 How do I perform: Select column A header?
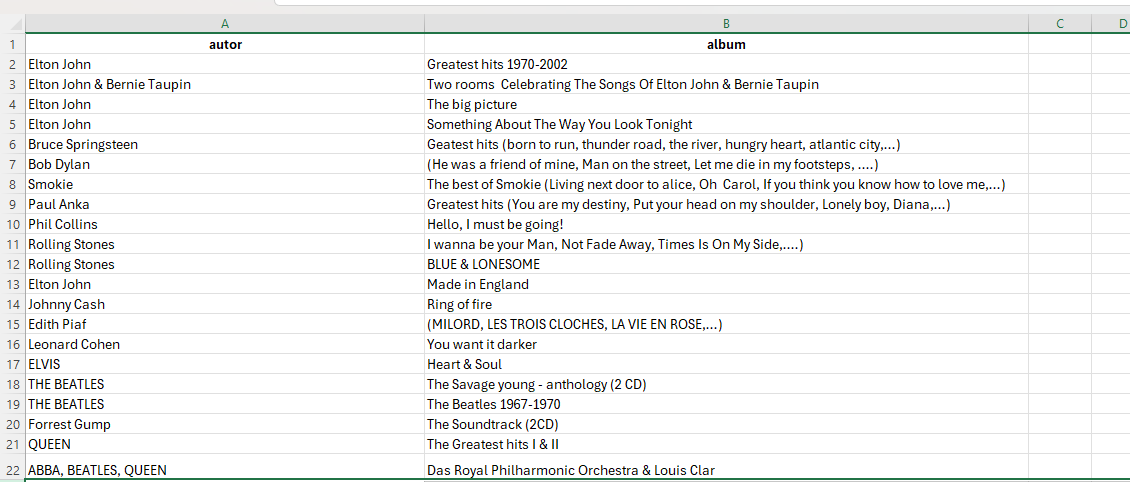[225, 23]
